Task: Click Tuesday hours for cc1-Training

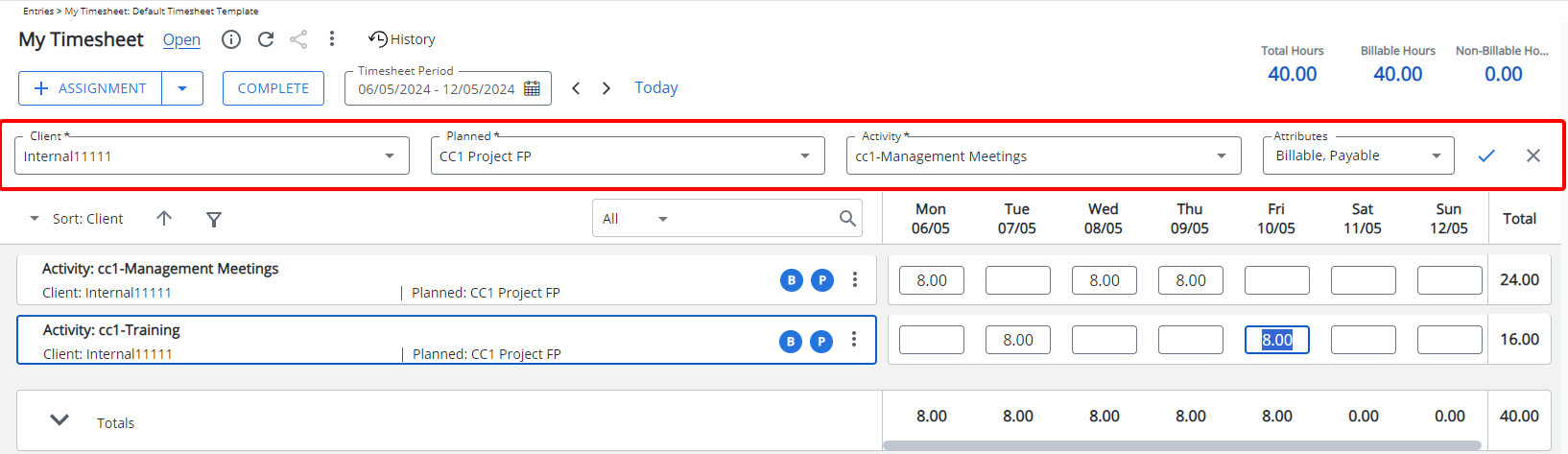Action: [1018, 340]
